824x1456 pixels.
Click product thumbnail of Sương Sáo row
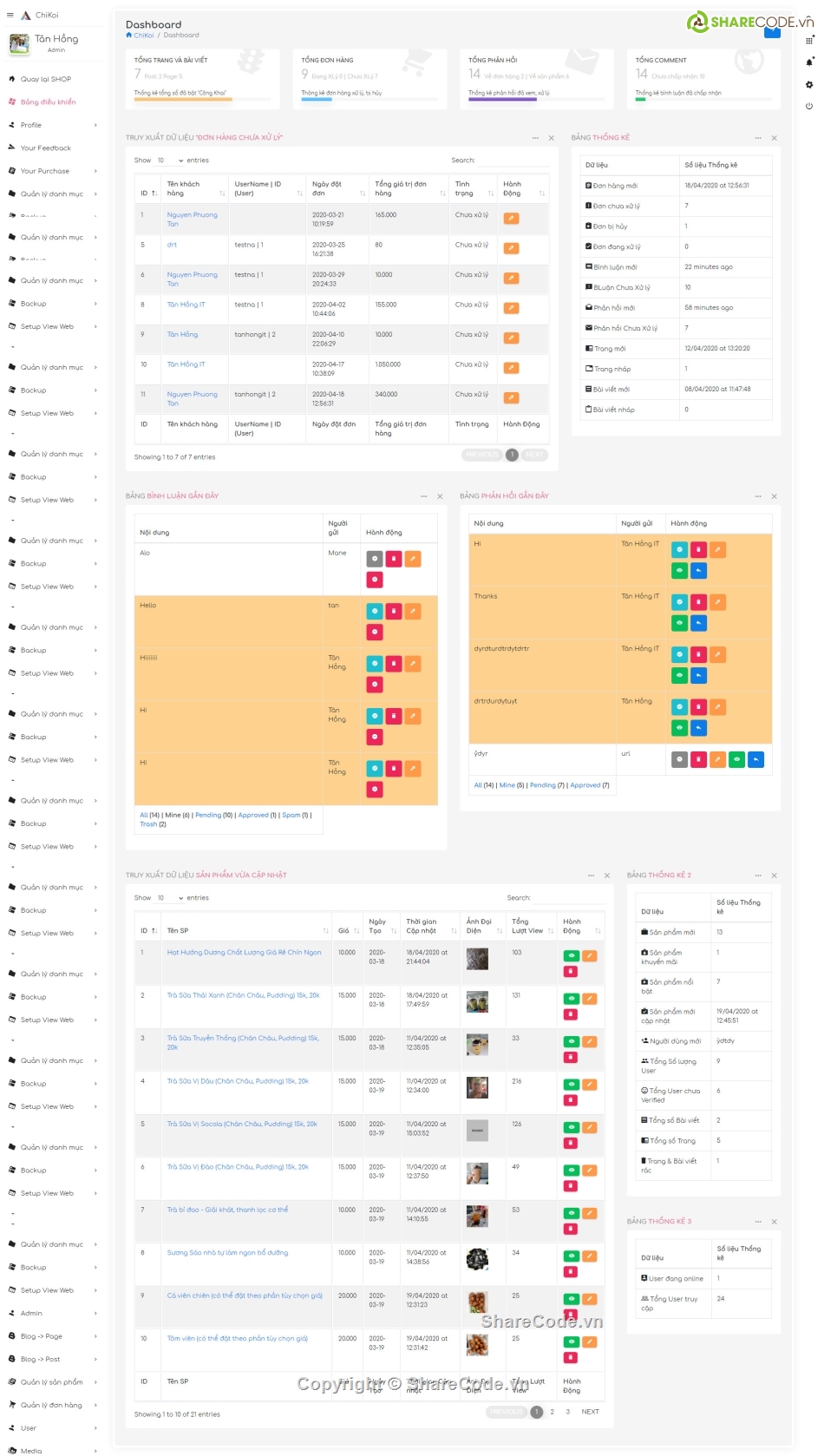(477, 1259)
